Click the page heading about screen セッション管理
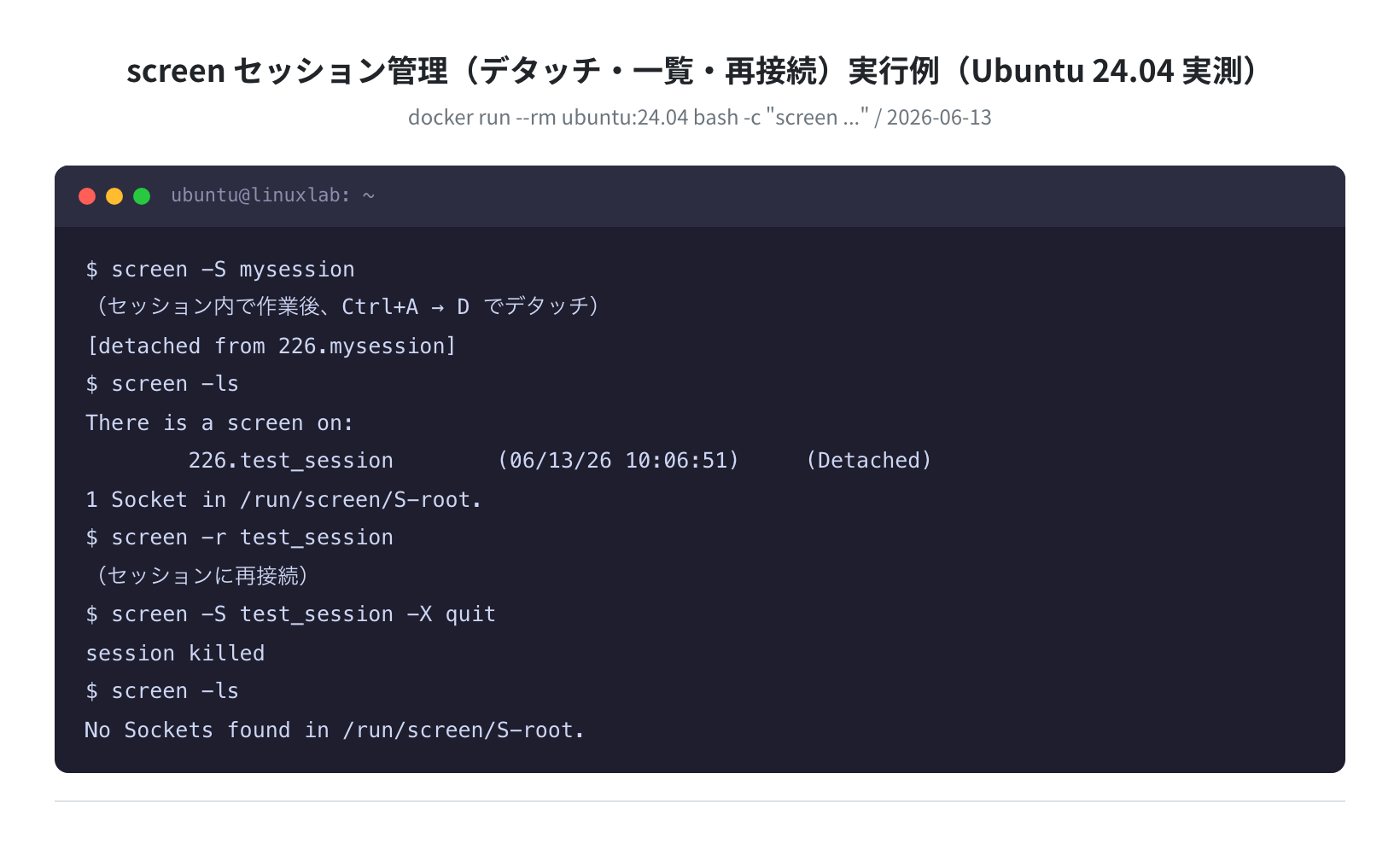The height and width of the screenshot is (855, 1400). (x=699, y=70)
